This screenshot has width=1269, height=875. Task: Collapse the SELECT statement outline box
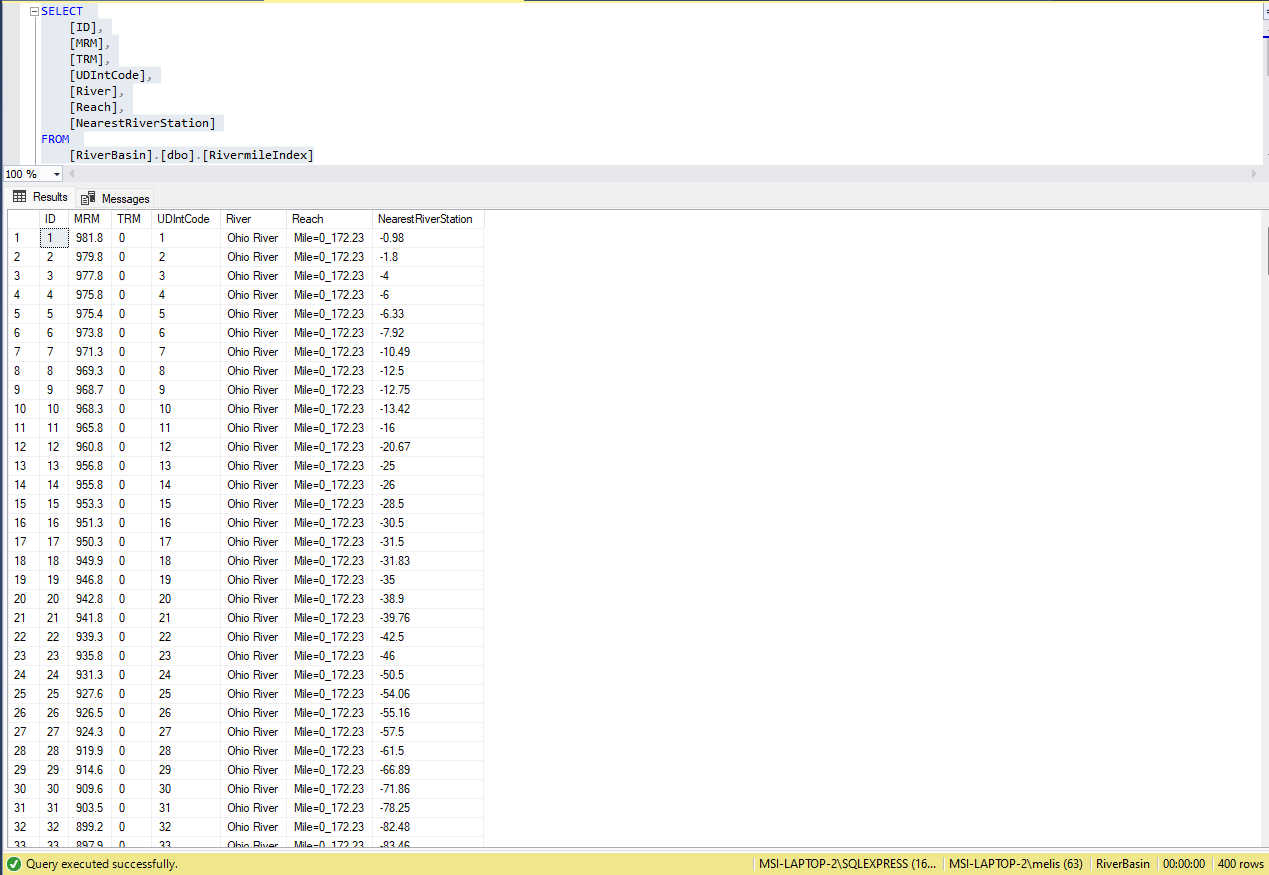[x=34, y=11]
